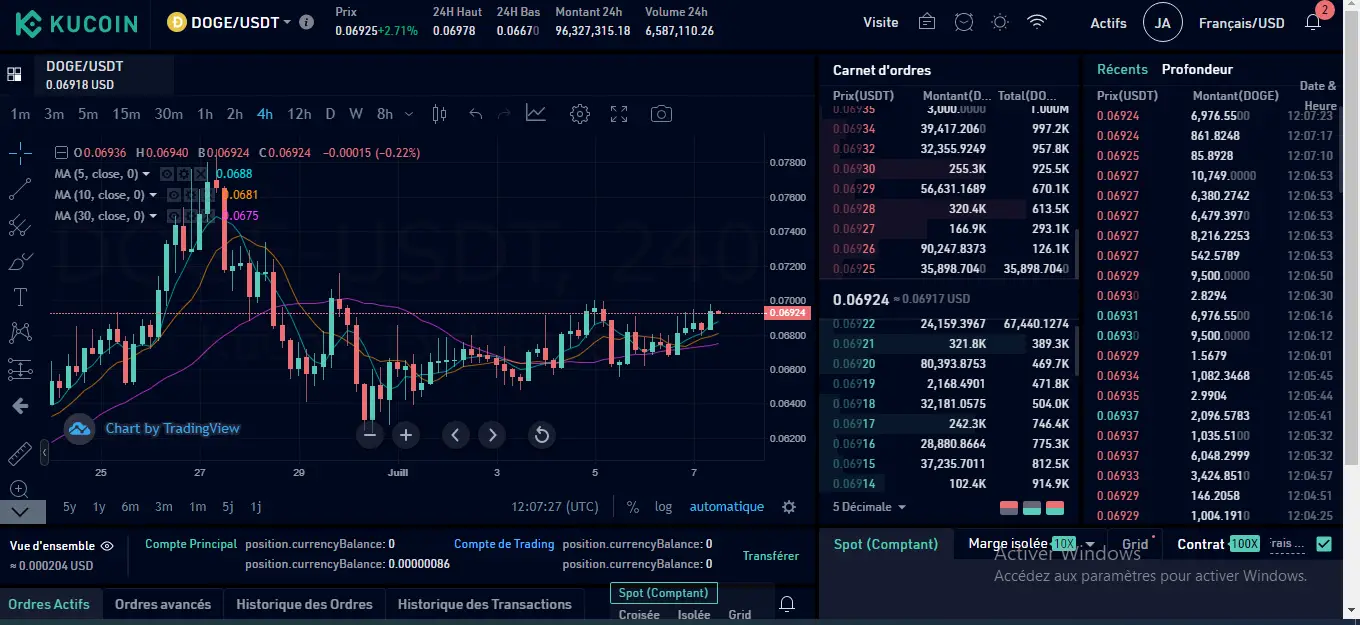Viewport: 1360px width, 625px height.
Task: Expand the DOGE/USDT pair selector
Action: (x=236, y=22)
